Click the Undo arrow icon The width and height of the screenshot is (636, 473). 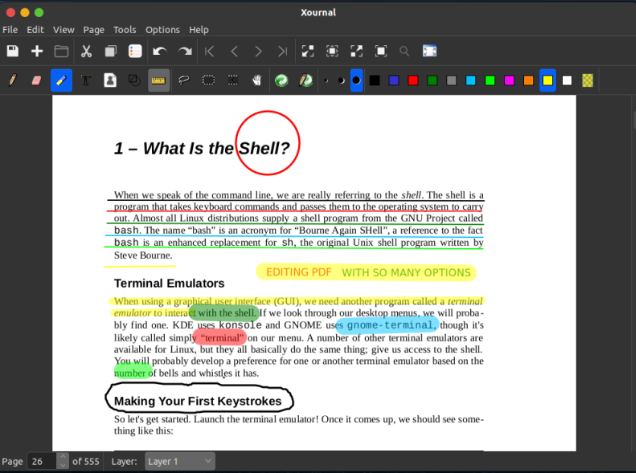pyautogui.click(x=160, y=51)
